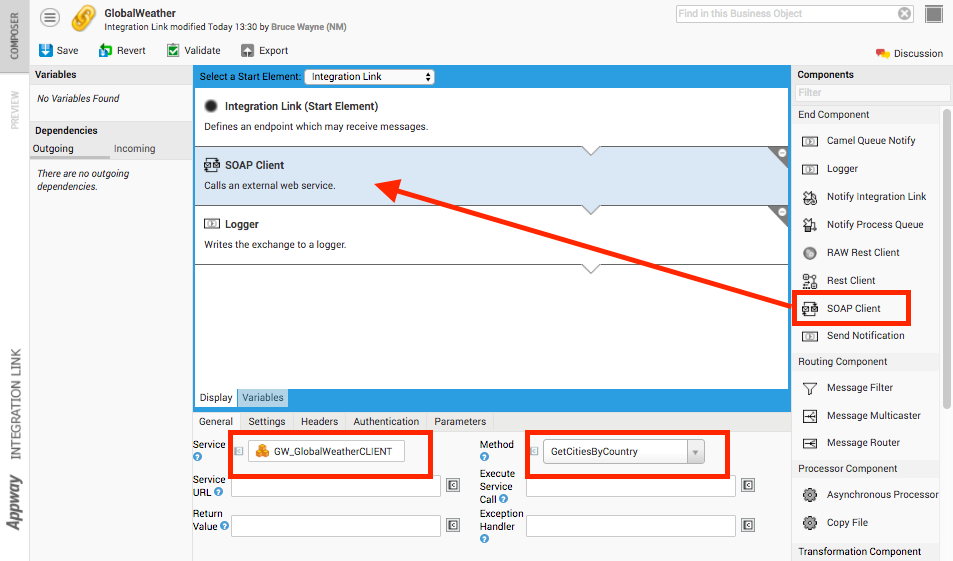
Task: Click the Execute Service Call input field
Action: [631, 486]
